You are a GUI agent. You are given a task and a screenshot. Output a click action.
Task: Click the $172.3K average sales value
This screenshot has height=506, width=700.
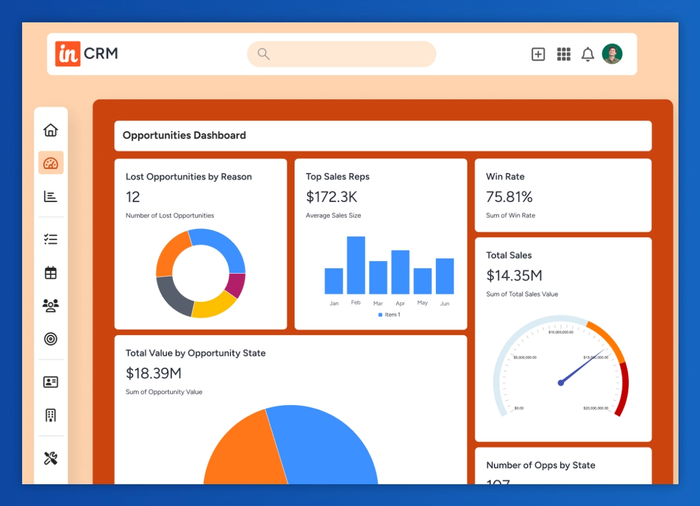(331, 197)
